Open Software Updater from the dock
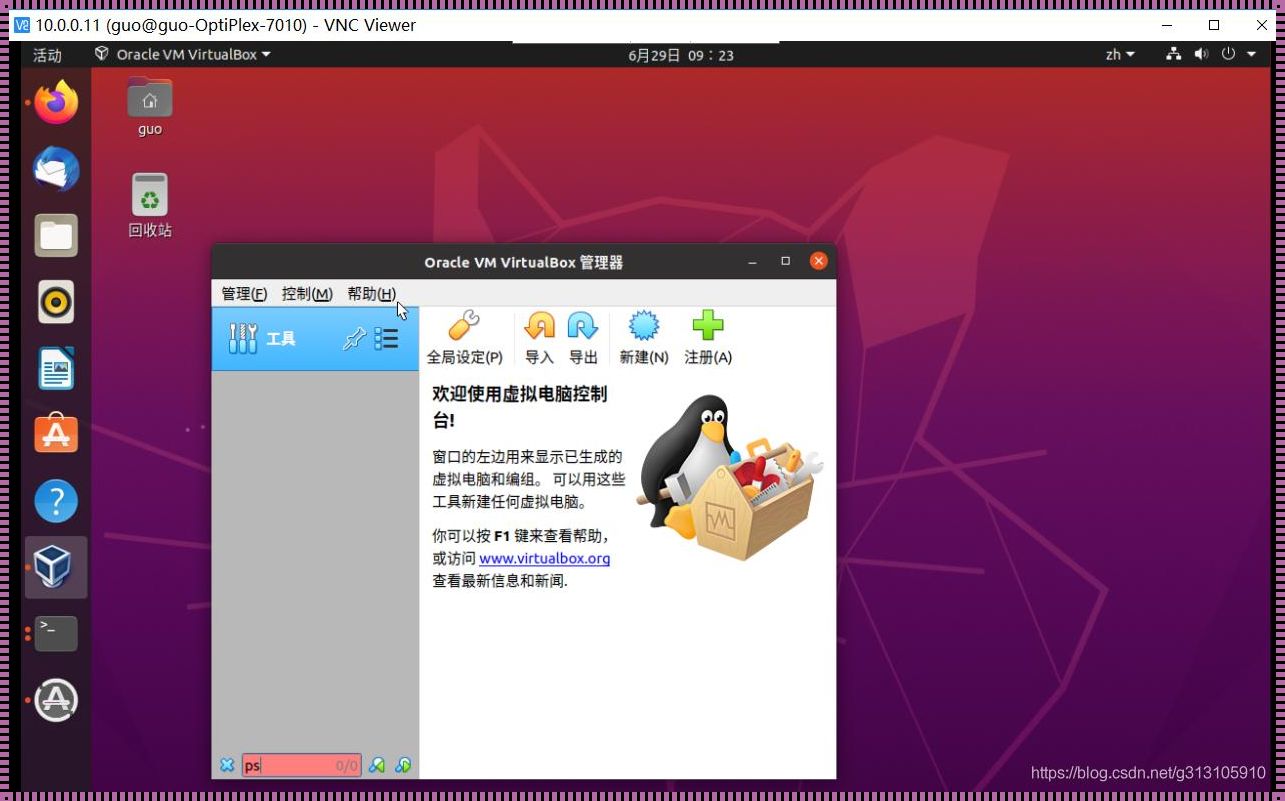This screenshot has height=801, width=1285. (56, 700)
